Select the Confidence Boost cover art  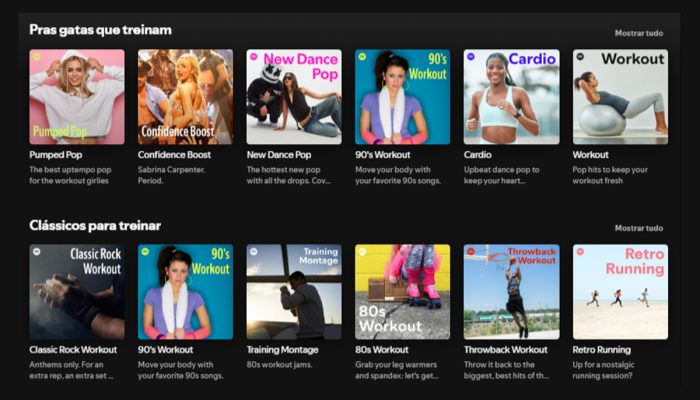(x=185, y=97)
